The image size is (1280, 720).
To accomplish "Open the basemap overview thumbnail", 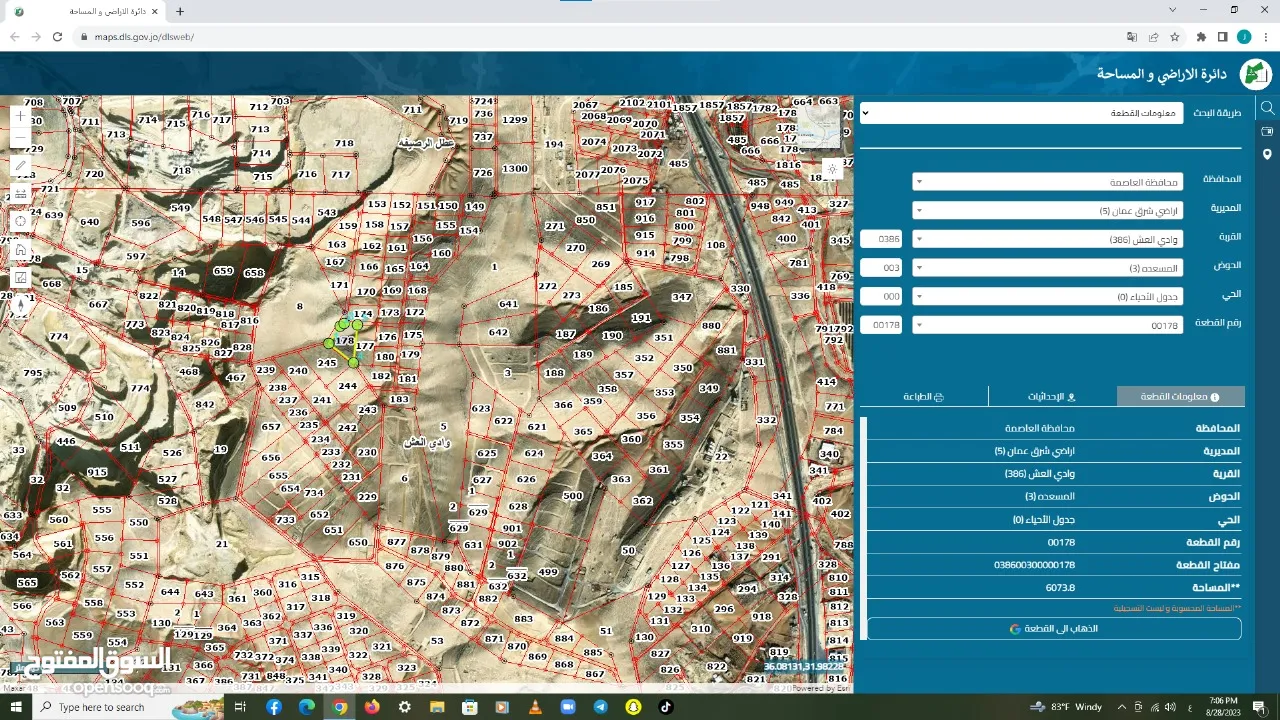I will coord(819,130).
